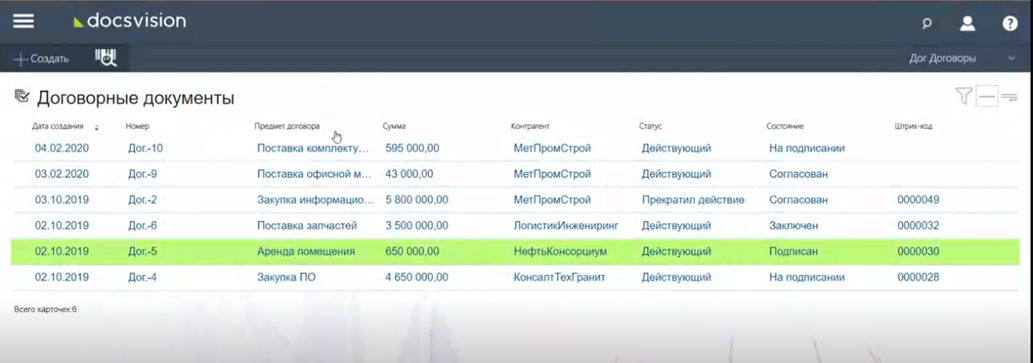Open contract Дог.-4

click(x=142, y=277)
